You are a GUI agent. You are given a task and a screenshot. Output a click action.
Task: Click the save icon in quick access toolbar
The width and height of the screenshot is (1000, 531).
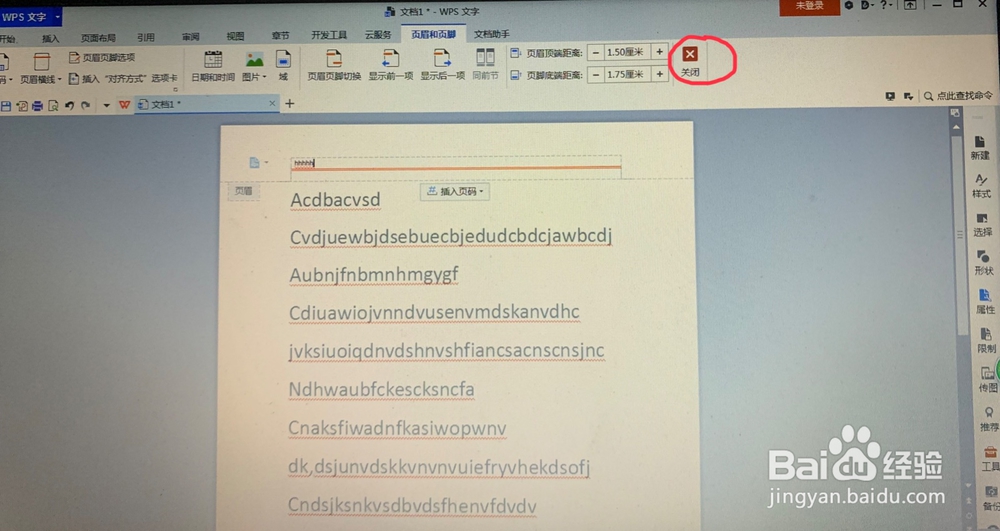6,106
